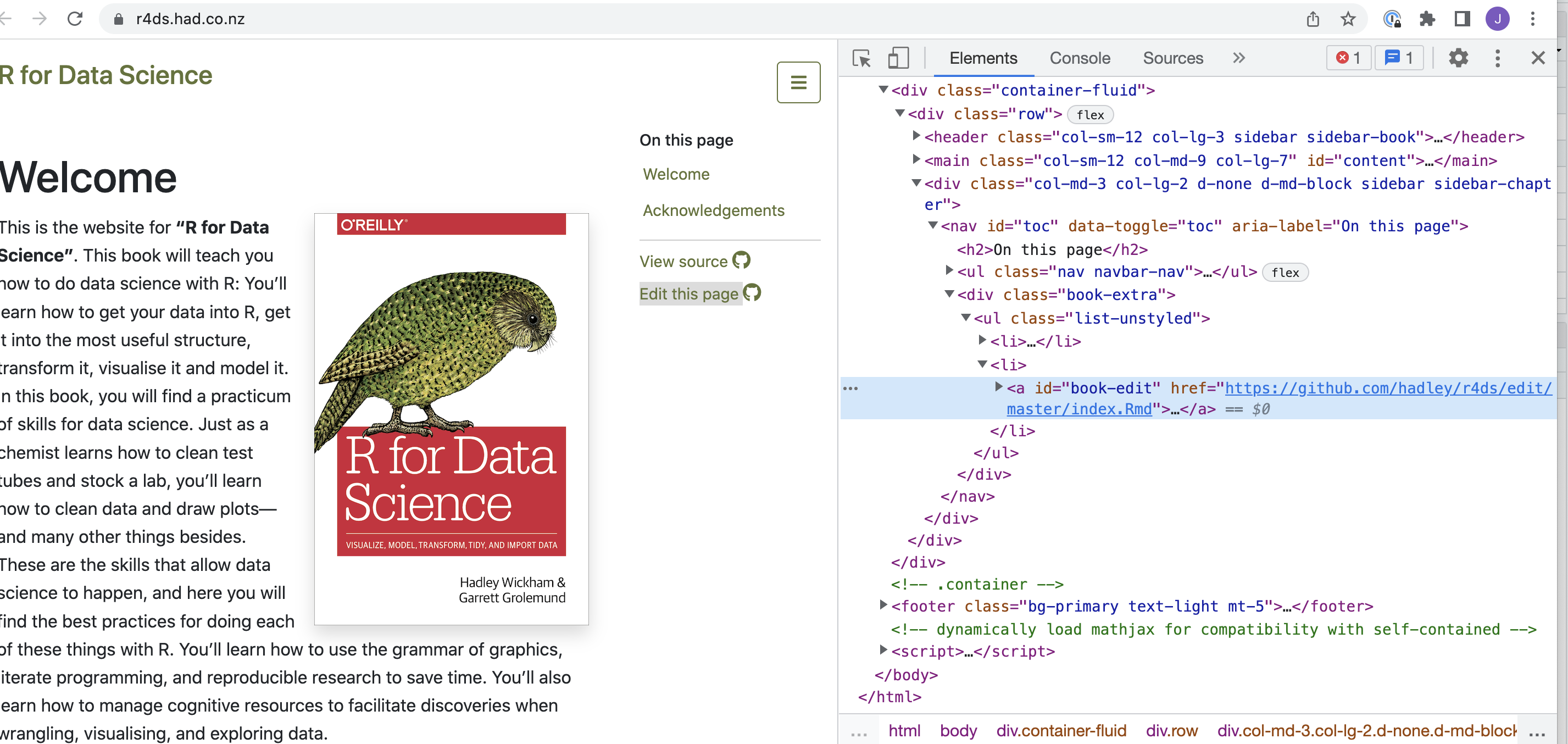The width and height of the screenshot is (1568, 744).
Task: Expand the collapsed li node
Action: pyautogui.click(x=982, y=340)
